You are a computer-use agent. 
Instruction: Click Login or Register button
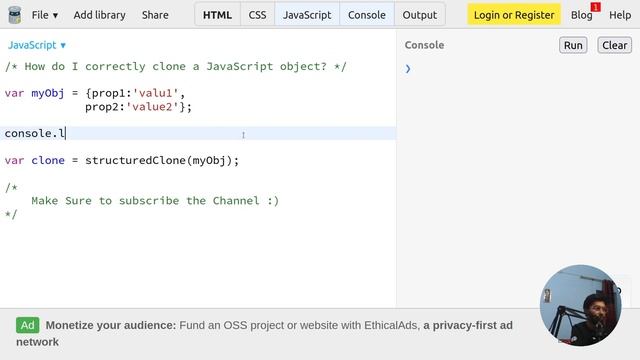click(x=514, y=15)
